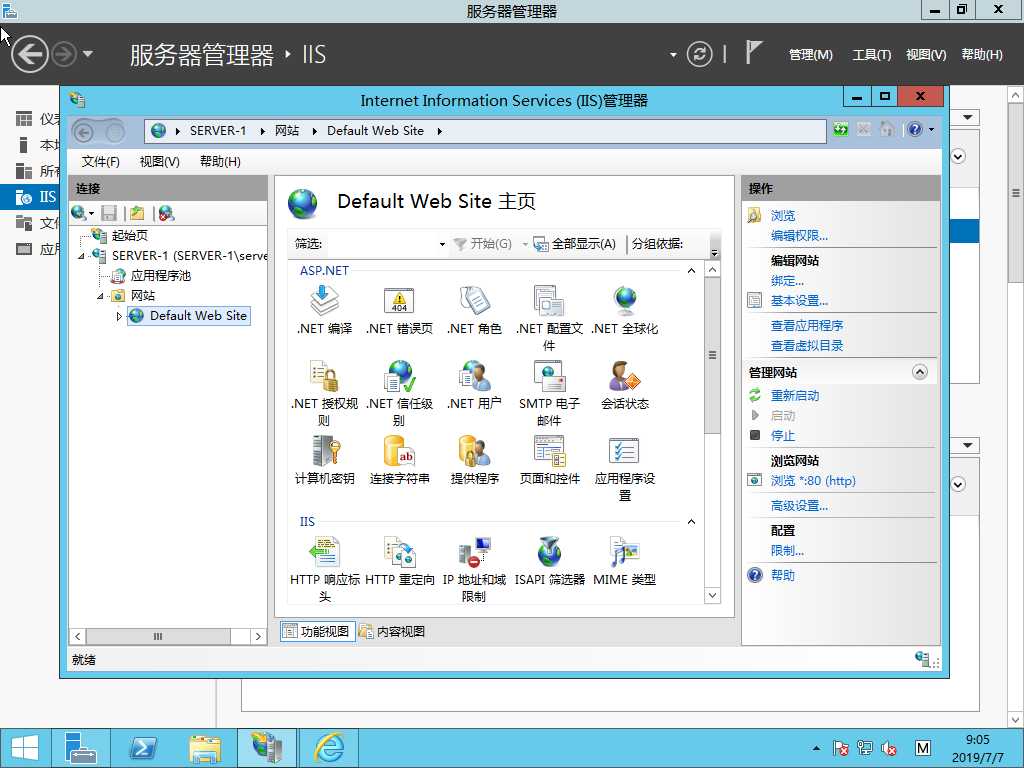Open the 管理(M) menu in Server Manager
Image resolution: width=1024 pixels, height=768 pixels.
pos(810,55)
